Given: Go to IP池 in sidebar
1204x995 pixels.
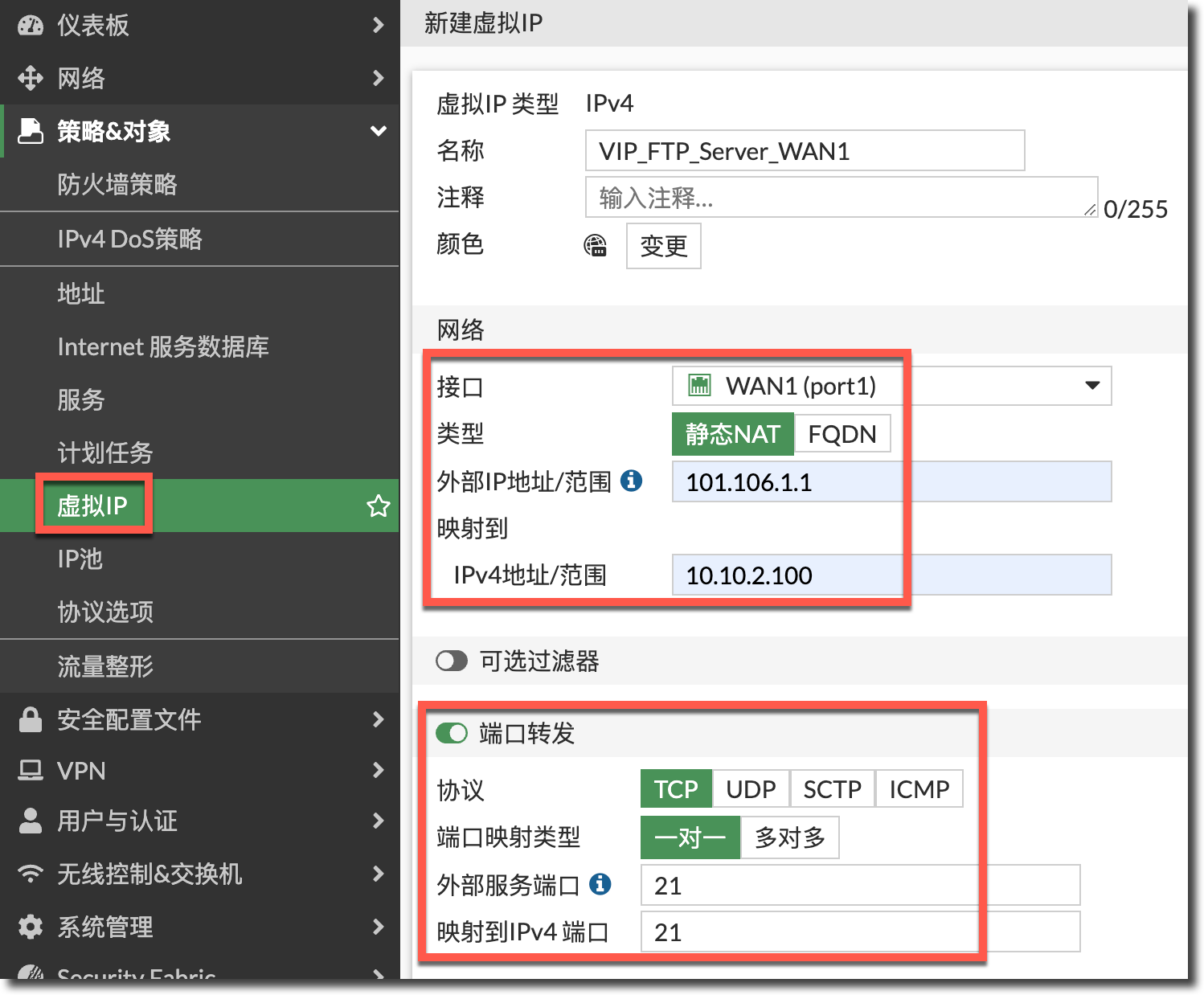Looking at the screenshot, I should [x=80, y=559].
